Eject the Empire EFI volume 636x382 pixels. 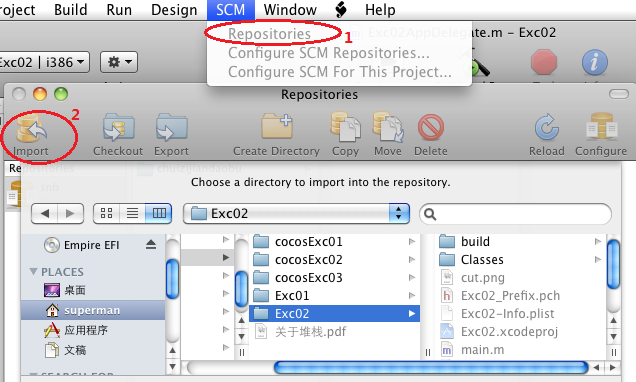pyautogui.click(x=151, y=245)
